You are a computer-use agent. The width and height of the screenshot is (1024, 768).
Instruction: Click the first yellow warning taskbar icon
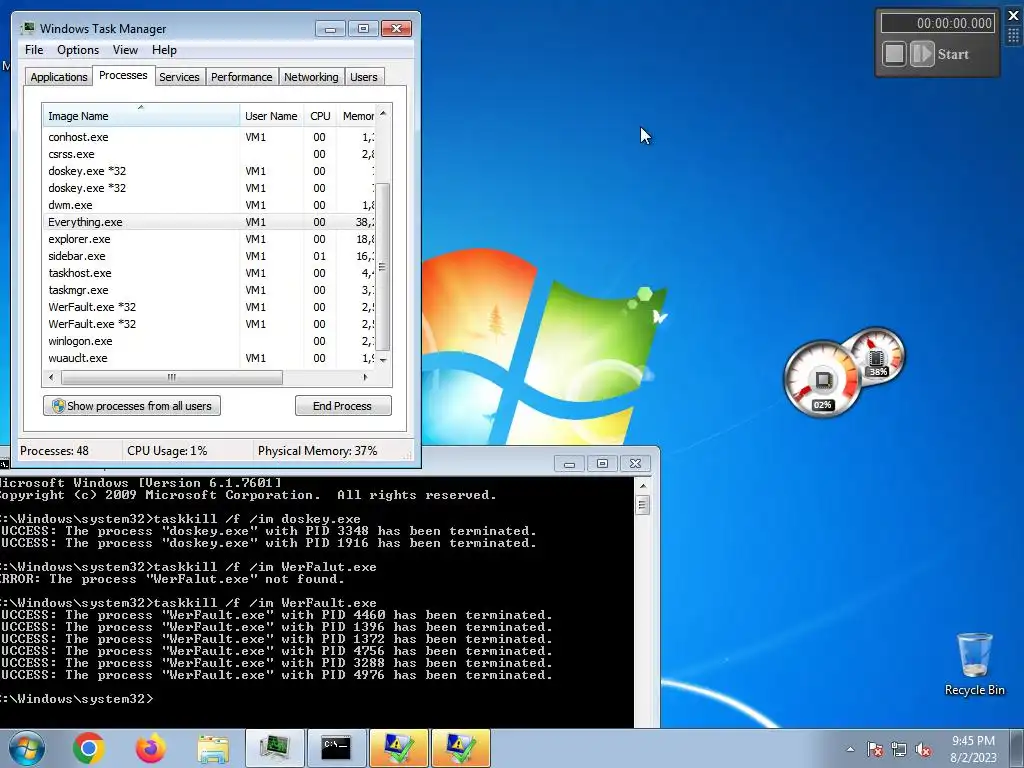click(x=398, y=748)
